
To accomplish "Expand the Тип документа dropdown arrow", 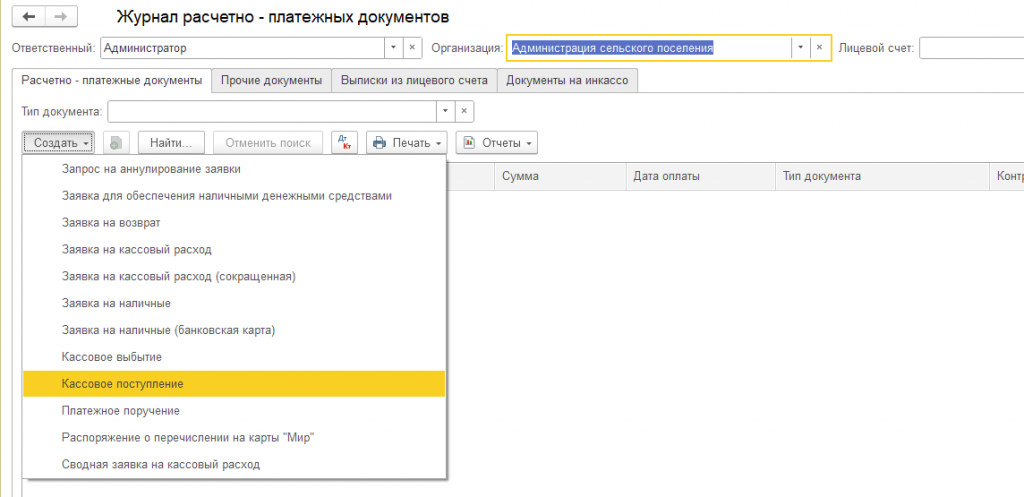I will tap(445, 111).
